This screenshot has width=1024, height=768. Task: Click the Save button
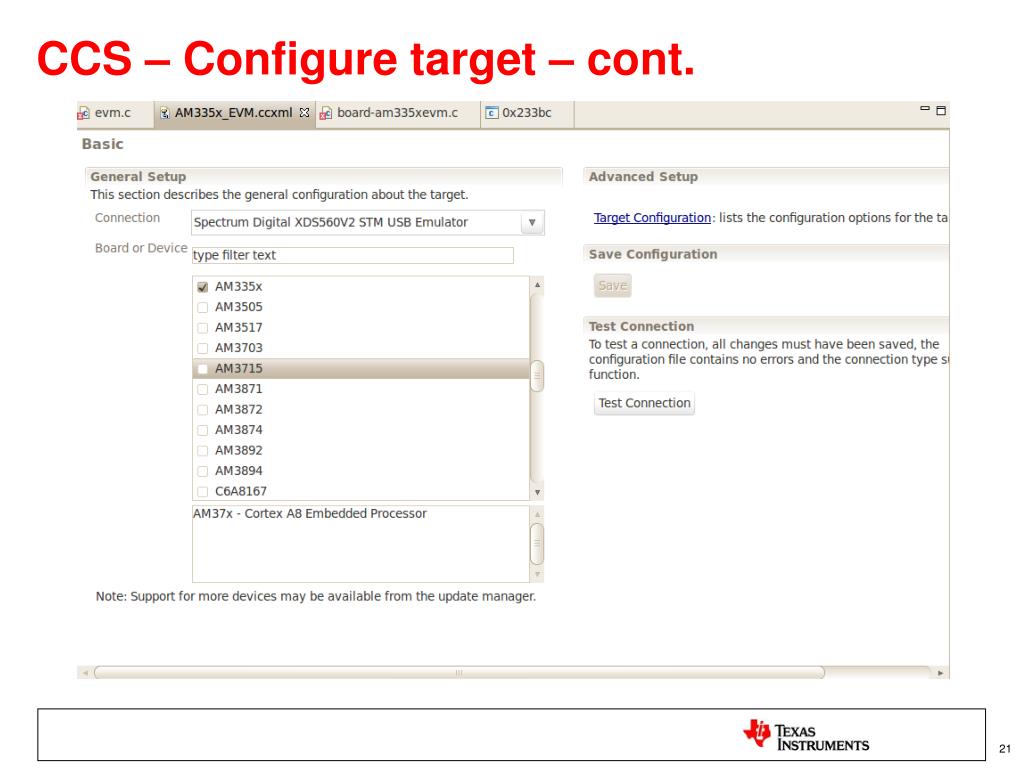[x=613, y=285]
